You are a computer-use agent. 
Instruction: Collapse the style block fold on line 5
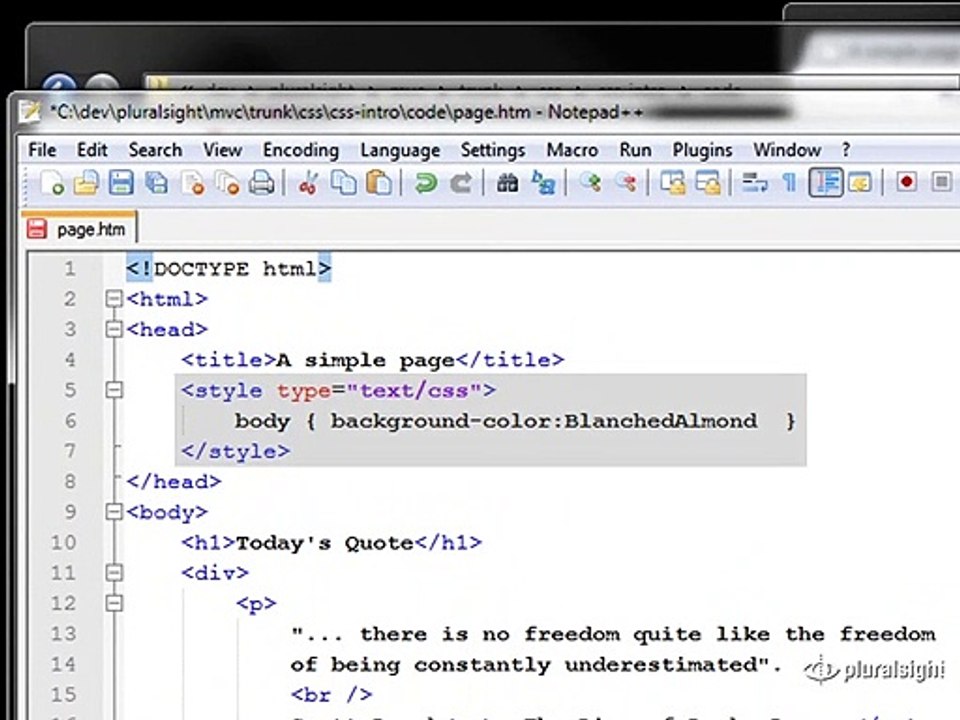[114, 390]
